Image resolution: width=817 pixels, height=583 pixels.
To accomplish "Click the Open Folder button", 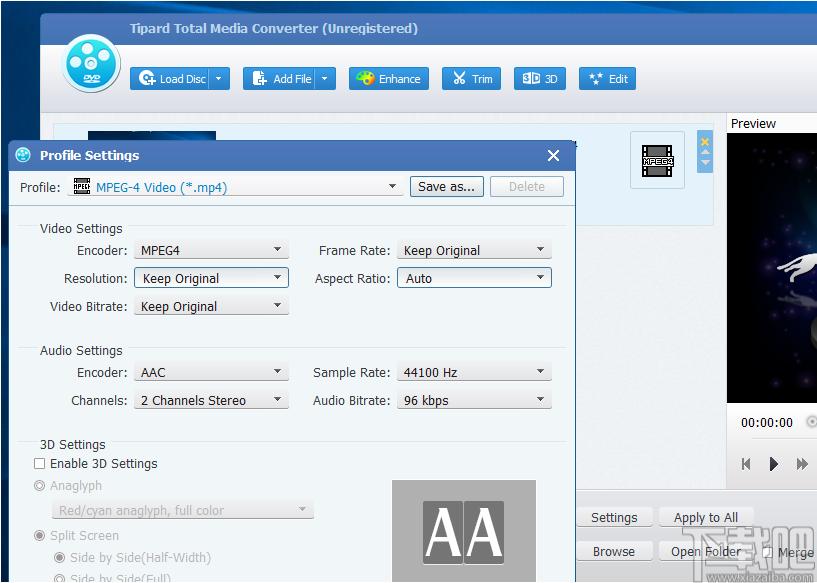I will (706, 551).
